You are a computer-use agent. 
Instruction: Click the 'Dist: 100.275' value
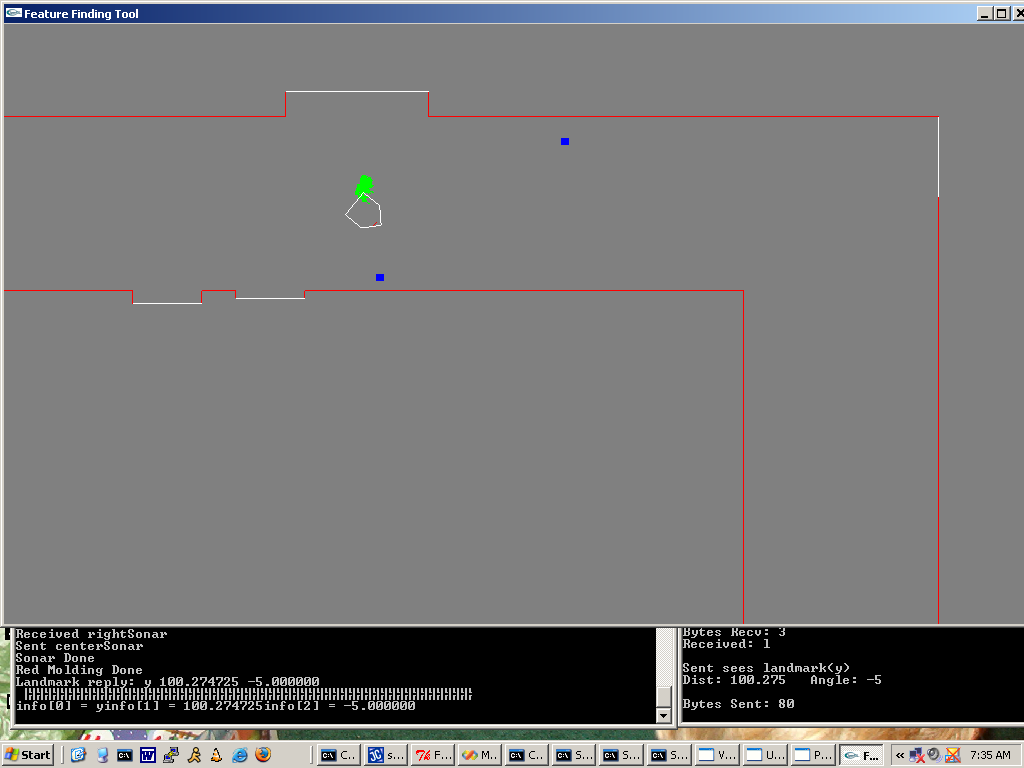[734, 680]
